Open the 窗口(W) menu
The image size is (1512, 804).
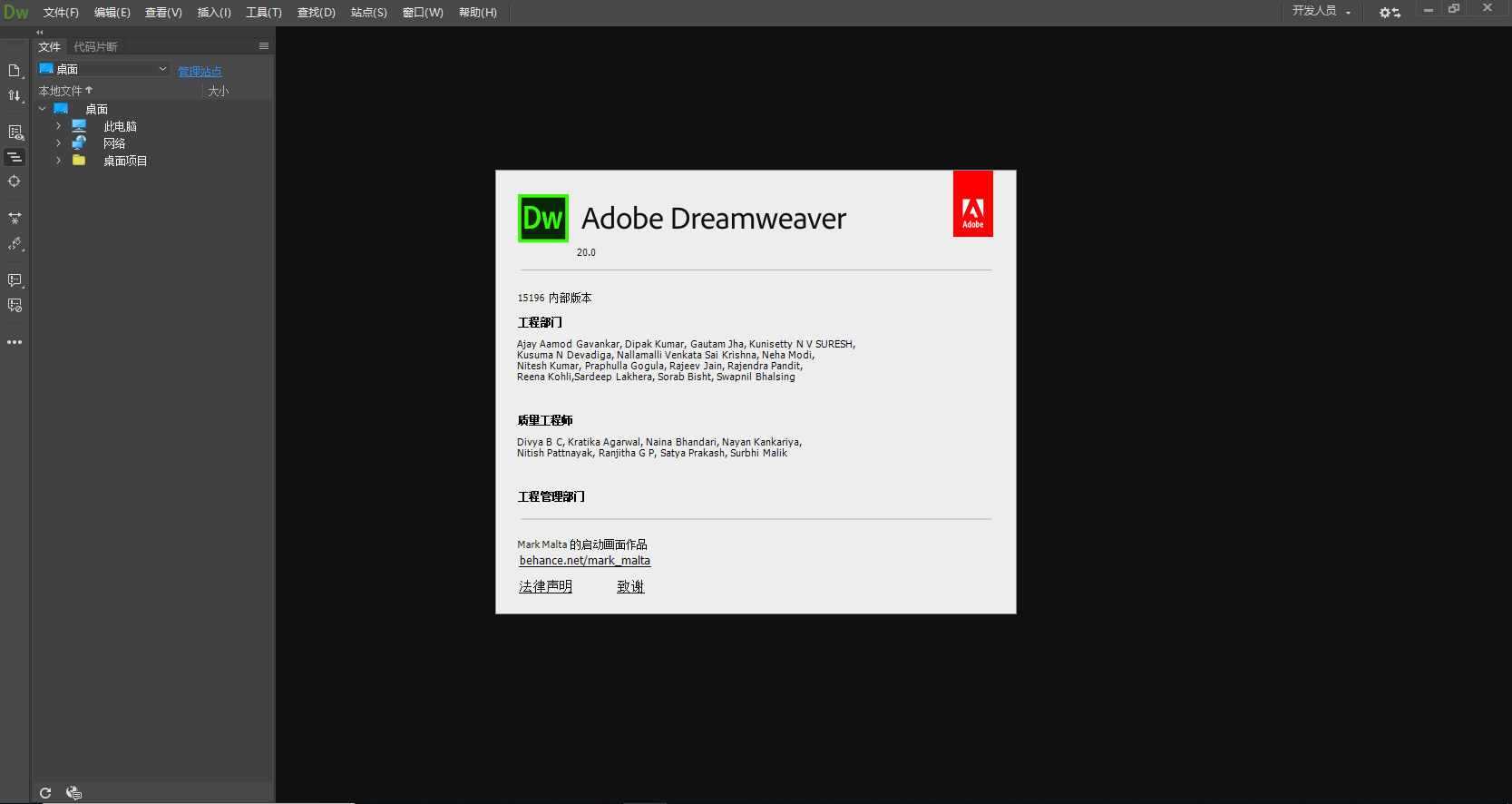click(x=423, y=13)
